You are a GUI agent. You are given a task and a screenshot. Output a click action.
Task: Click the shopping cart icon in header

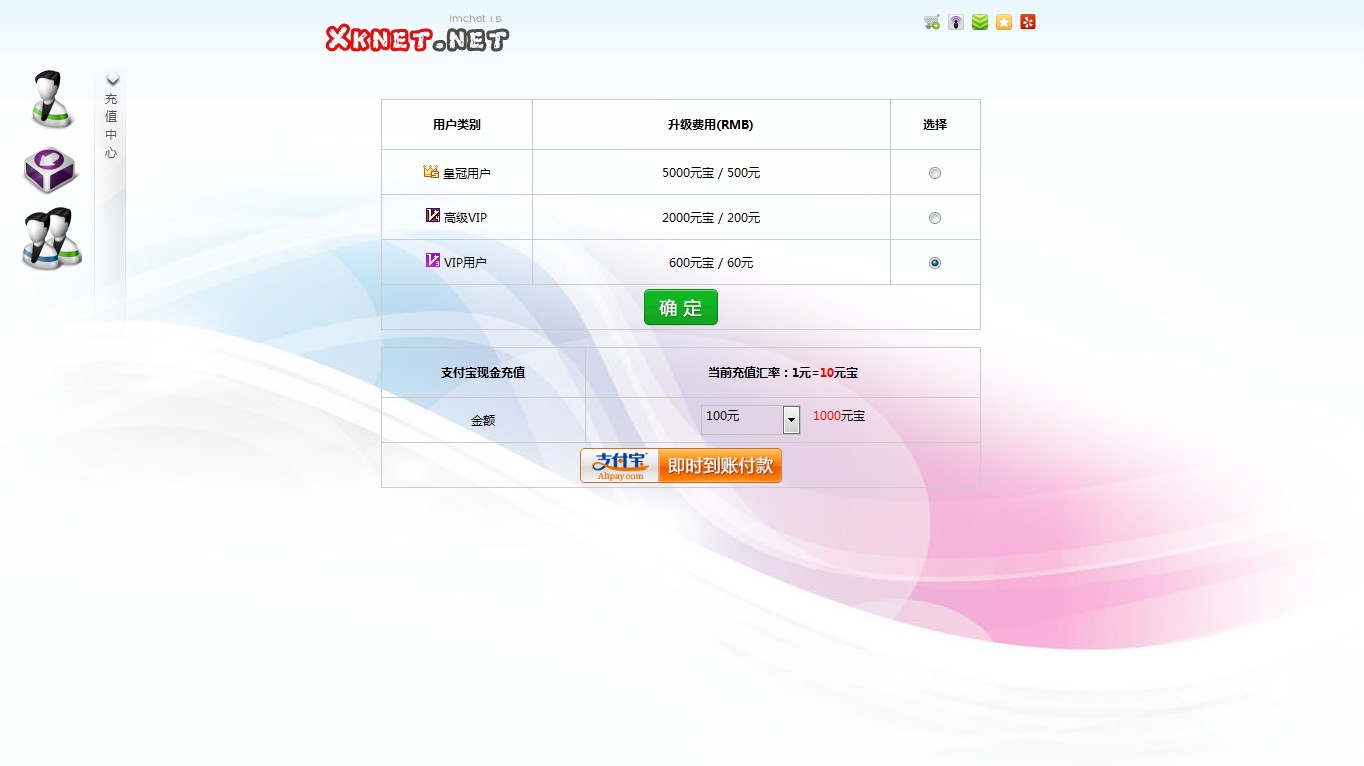click(932, 22)
